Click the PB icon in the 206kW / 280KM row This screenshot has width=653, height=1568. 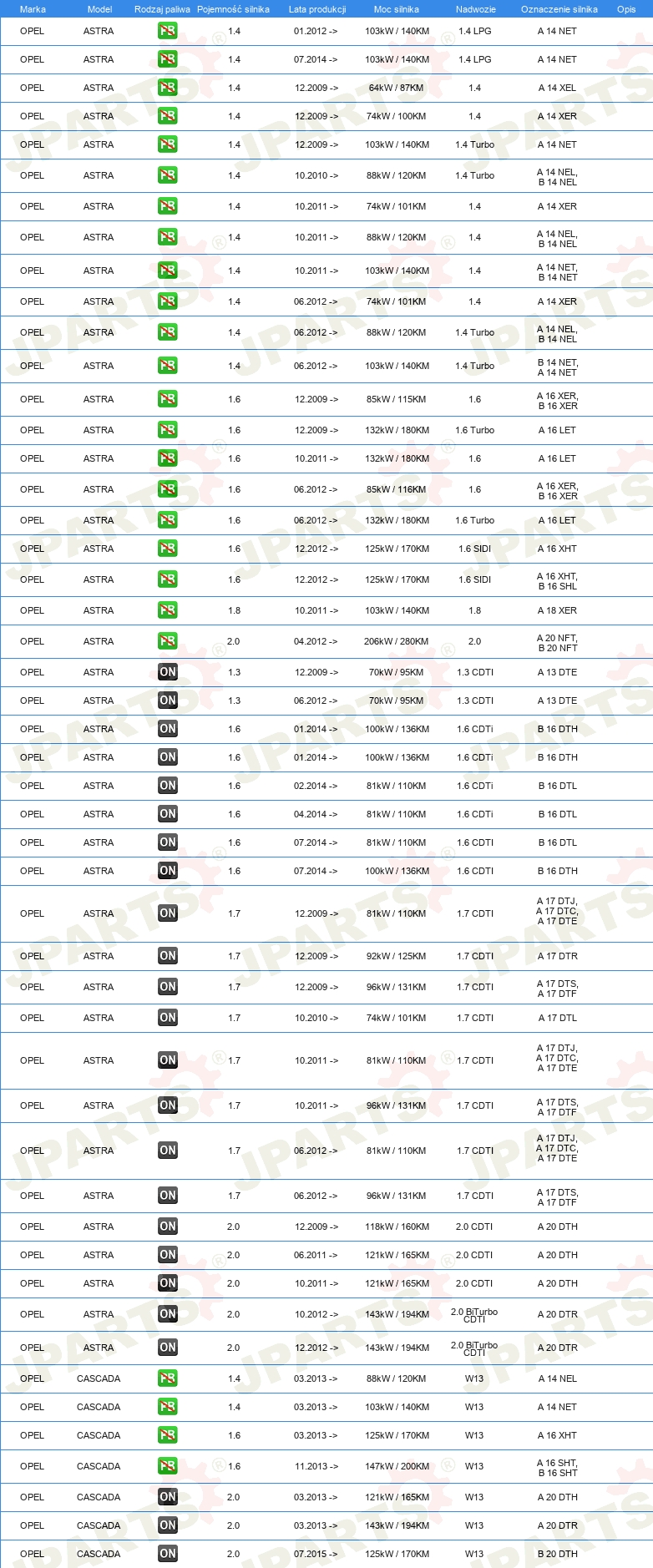coord(168,641)
